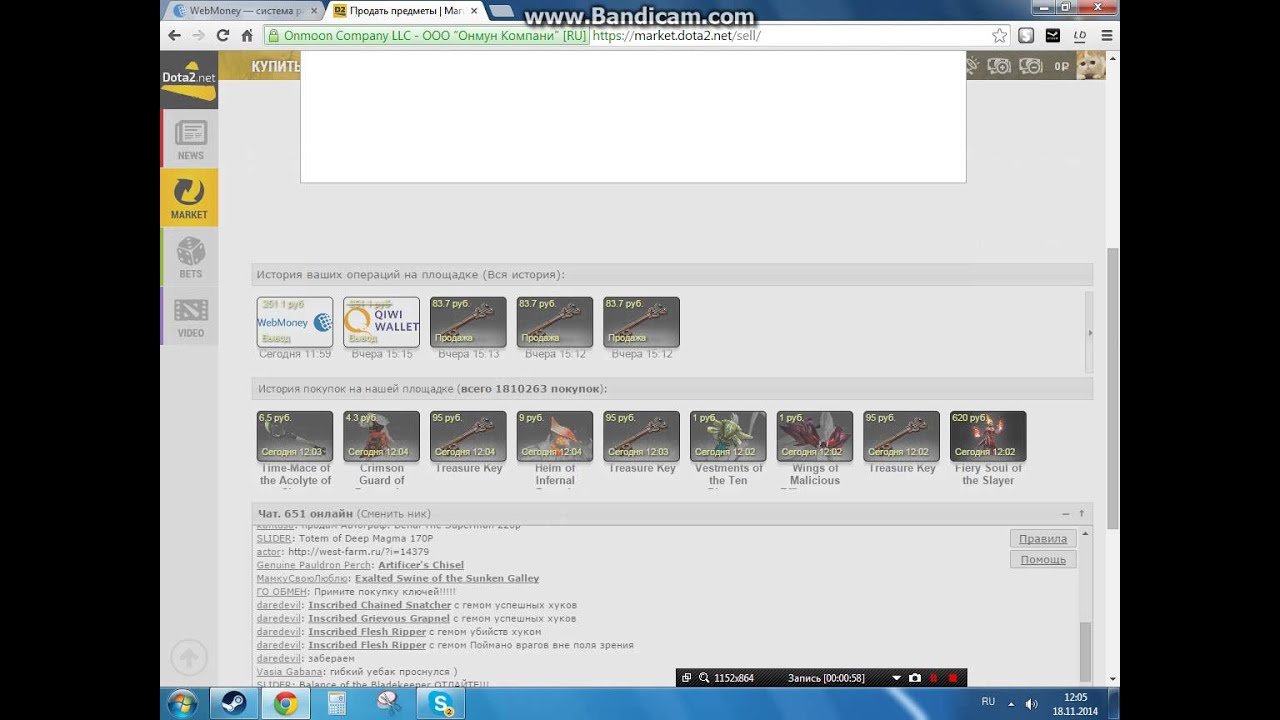This screenshot has height=720, width=1280.
Task: Close the WebMoney tab
Action: (x=314, y=11)
